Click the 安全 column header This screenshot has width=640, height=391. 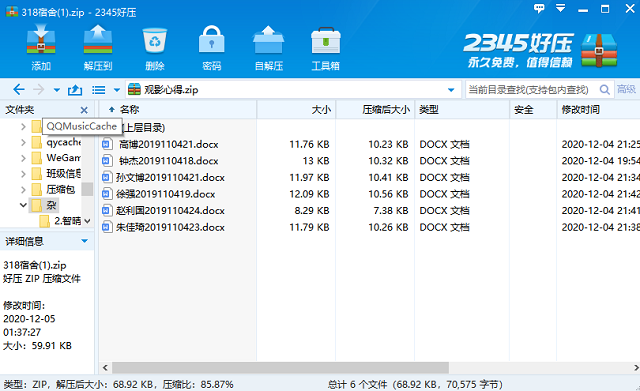click(533, 109)
